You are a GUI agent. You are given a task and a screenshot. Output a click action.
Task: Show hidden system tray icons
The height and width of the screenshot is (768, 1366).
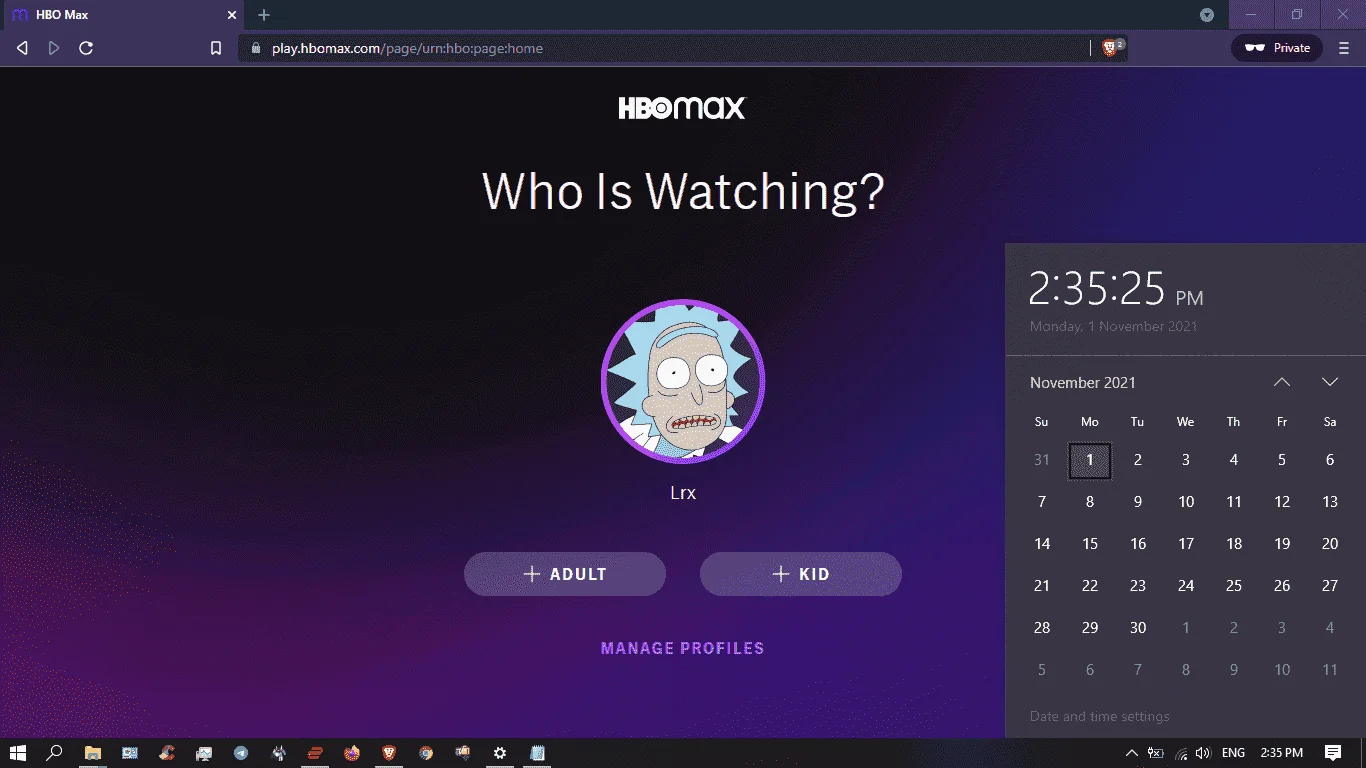1132,752
